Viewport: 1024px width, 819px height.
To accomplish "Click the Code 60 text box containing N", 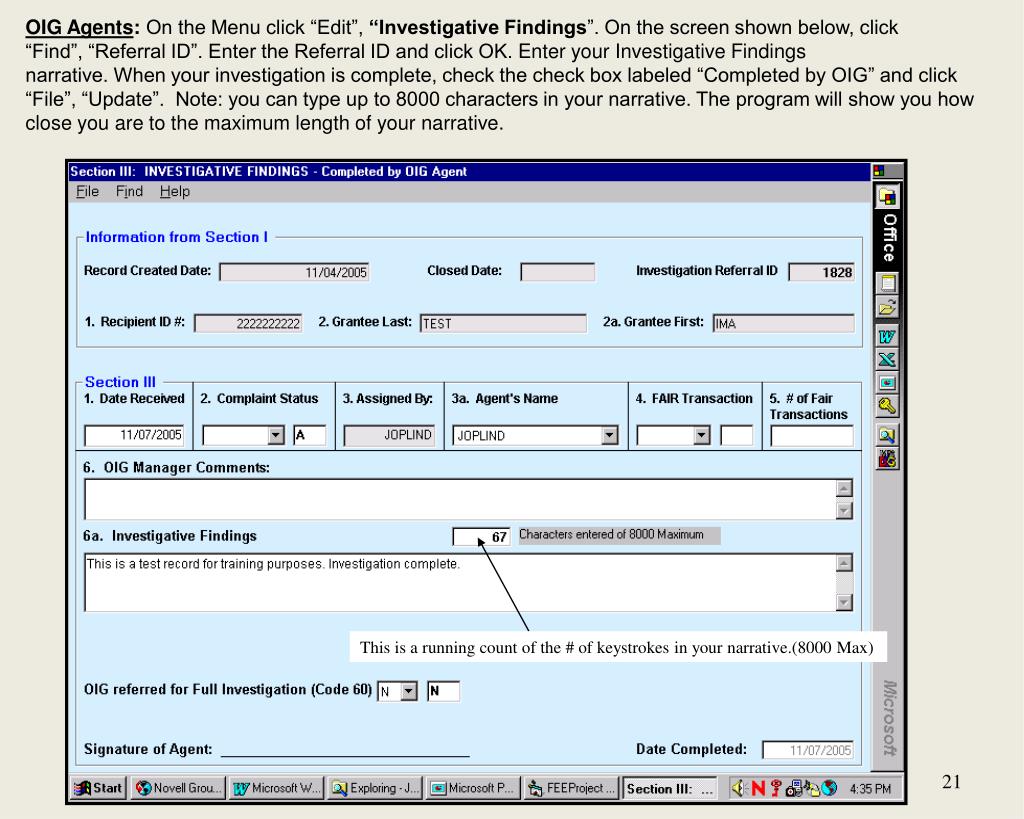I will [443, 691].
